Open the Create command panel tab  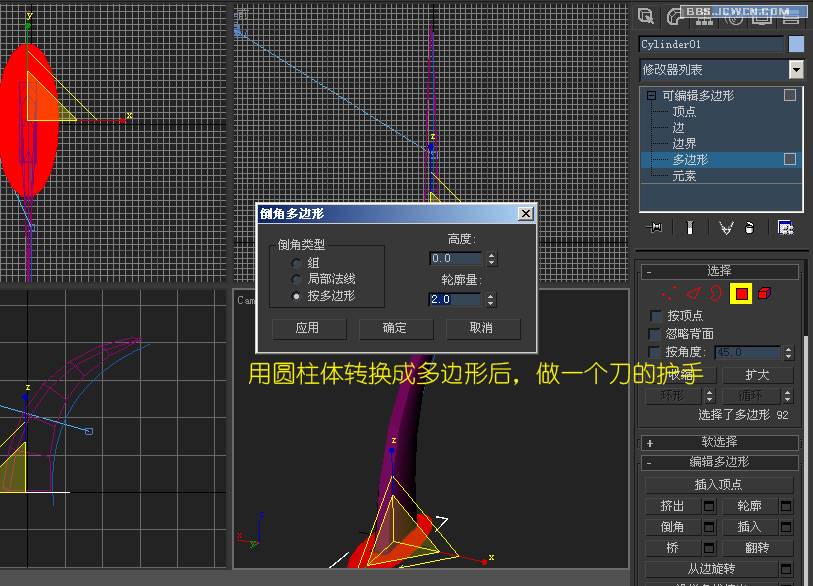tap(646, 17)
